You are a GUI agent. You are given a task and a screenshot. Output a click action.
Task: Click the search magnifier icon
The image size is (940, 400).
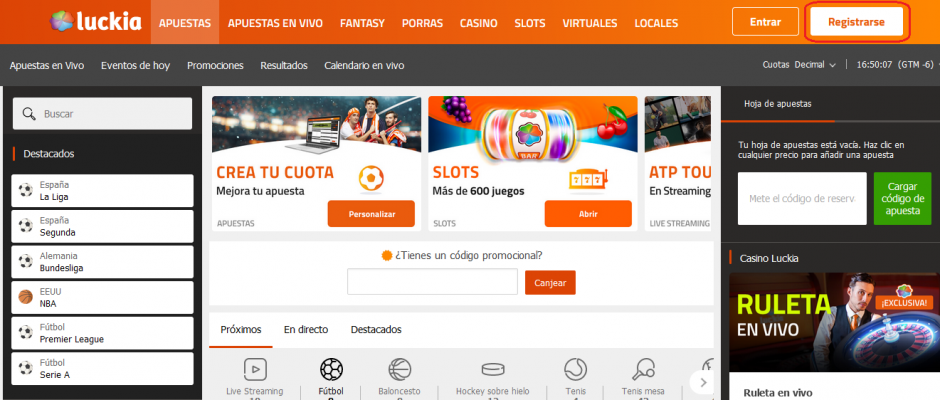(x=28, y=114)
